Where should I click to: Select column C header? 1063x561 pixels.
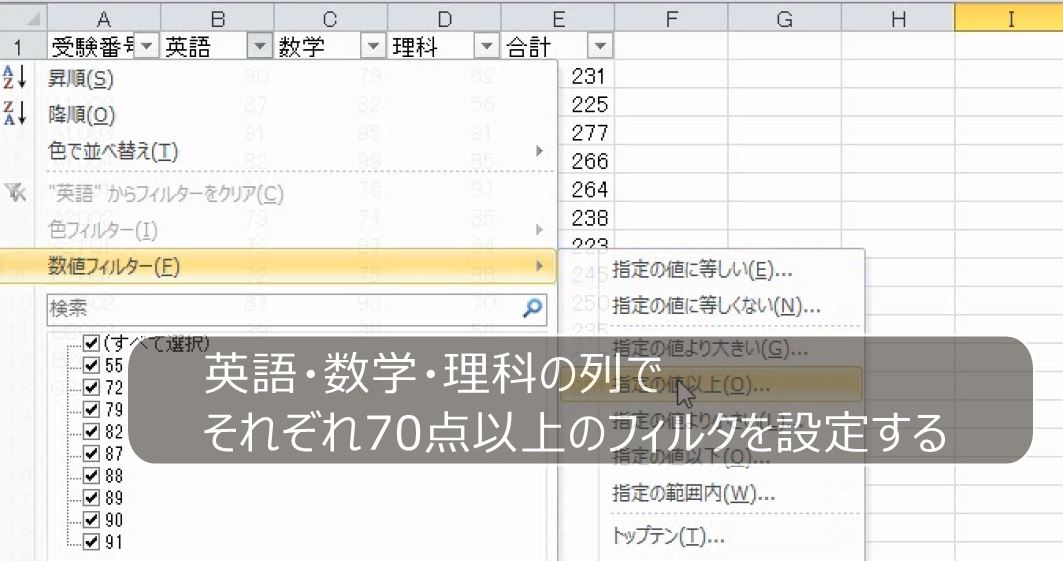(x=330, y=18)
